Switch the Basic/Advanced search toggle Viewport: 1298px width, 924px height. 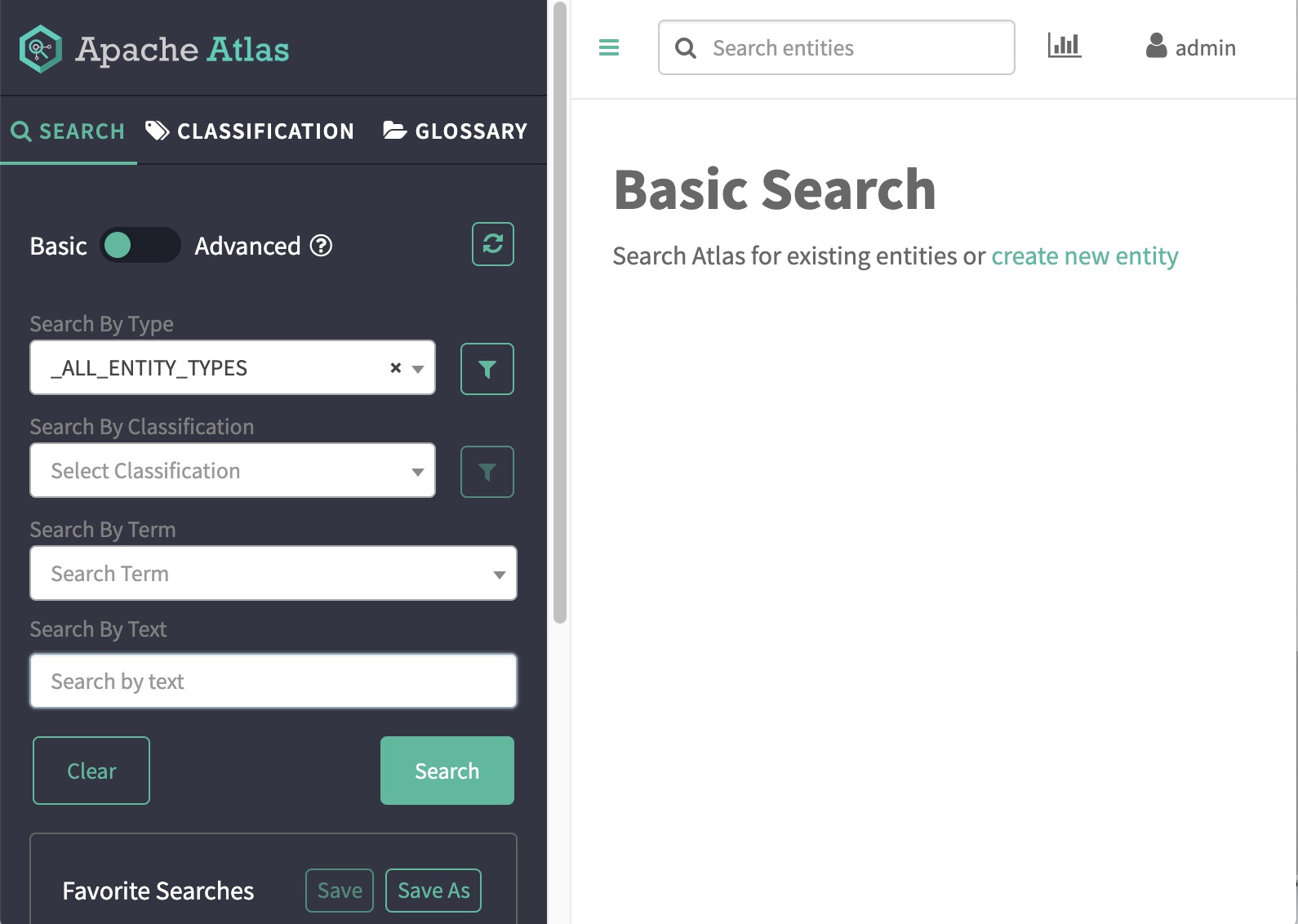140,245
